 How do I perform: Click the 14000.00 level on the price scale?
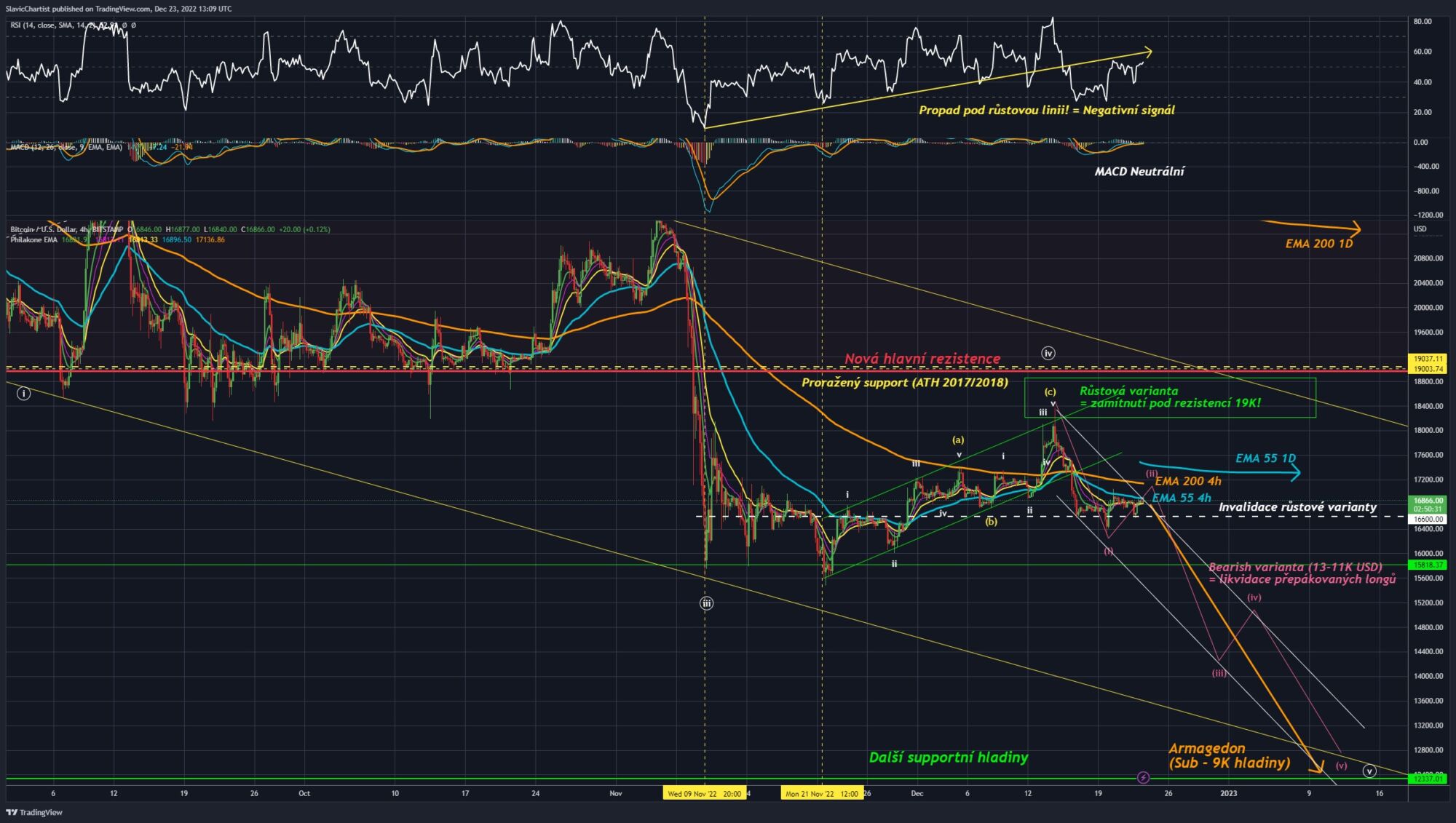(1428, 676)
